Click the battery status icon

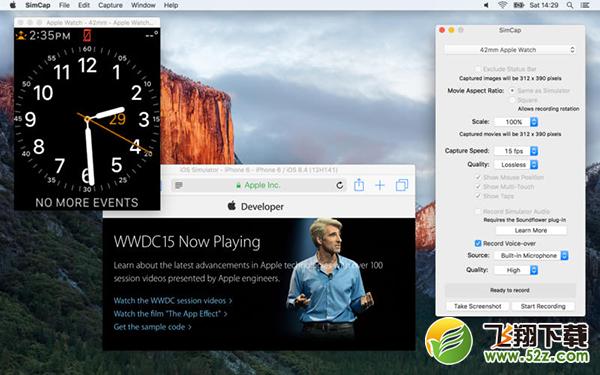click(x=518, y=5)
